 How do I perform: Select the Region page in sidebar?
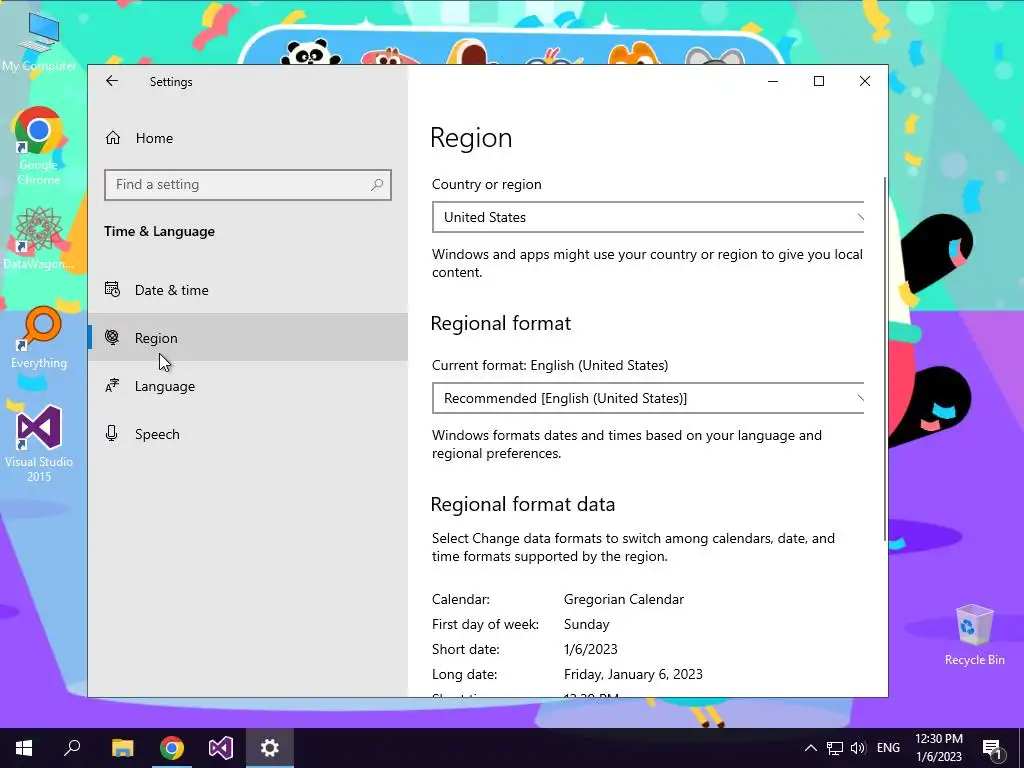point(248,338)
